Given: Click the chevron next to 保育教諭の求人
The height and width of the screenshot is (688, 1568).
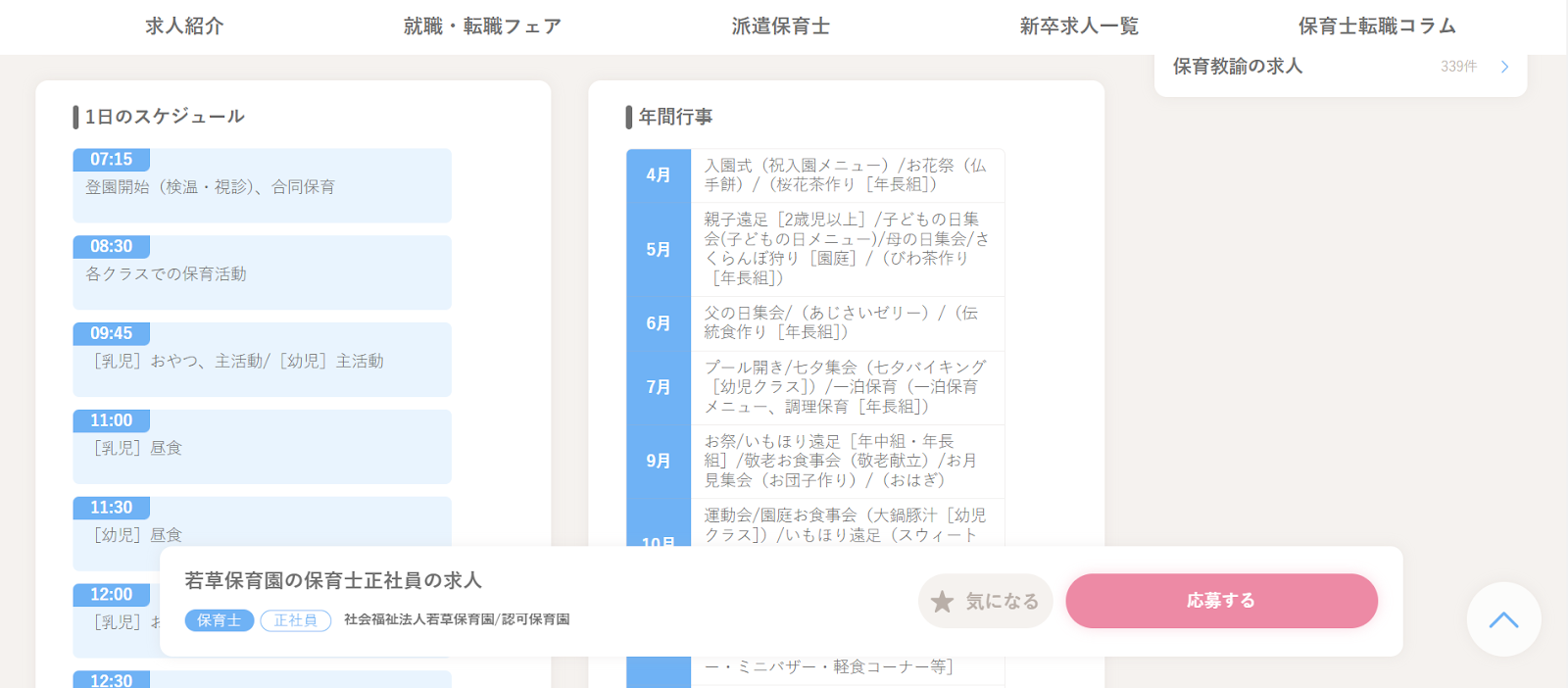Looking at the screenshot, I should click(1504, 67).
